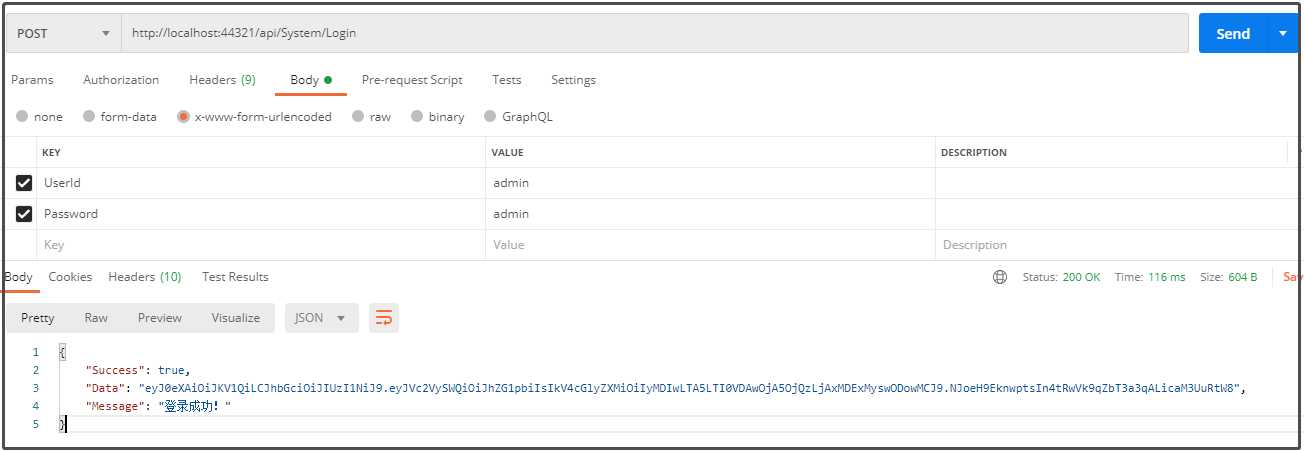Toggle the Password row checkbox
This screenshot has width=1304, height=451.
(24, 214)
